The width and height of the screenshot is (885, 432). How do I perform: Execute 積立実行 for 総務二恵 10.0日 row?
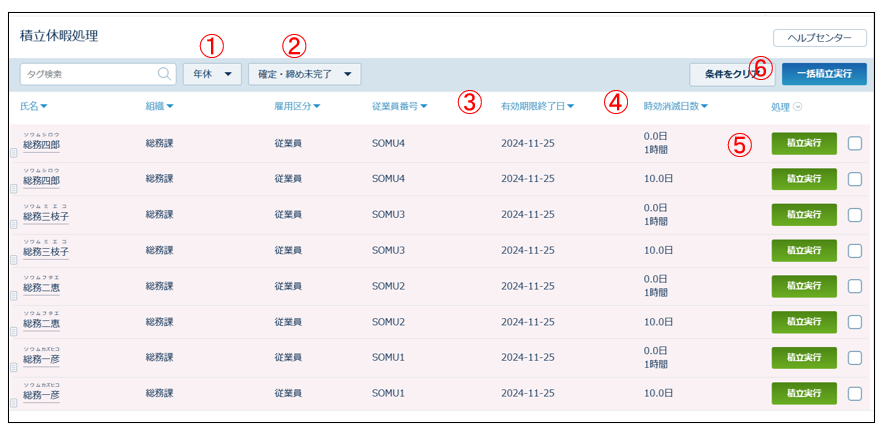tap(804, 322)
